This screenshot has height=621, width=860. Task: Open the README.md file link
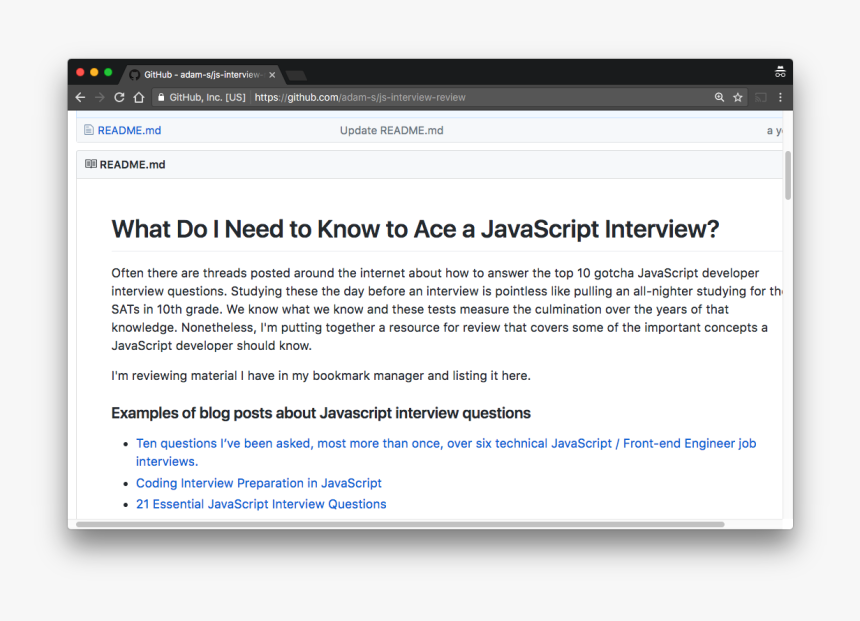129,131
